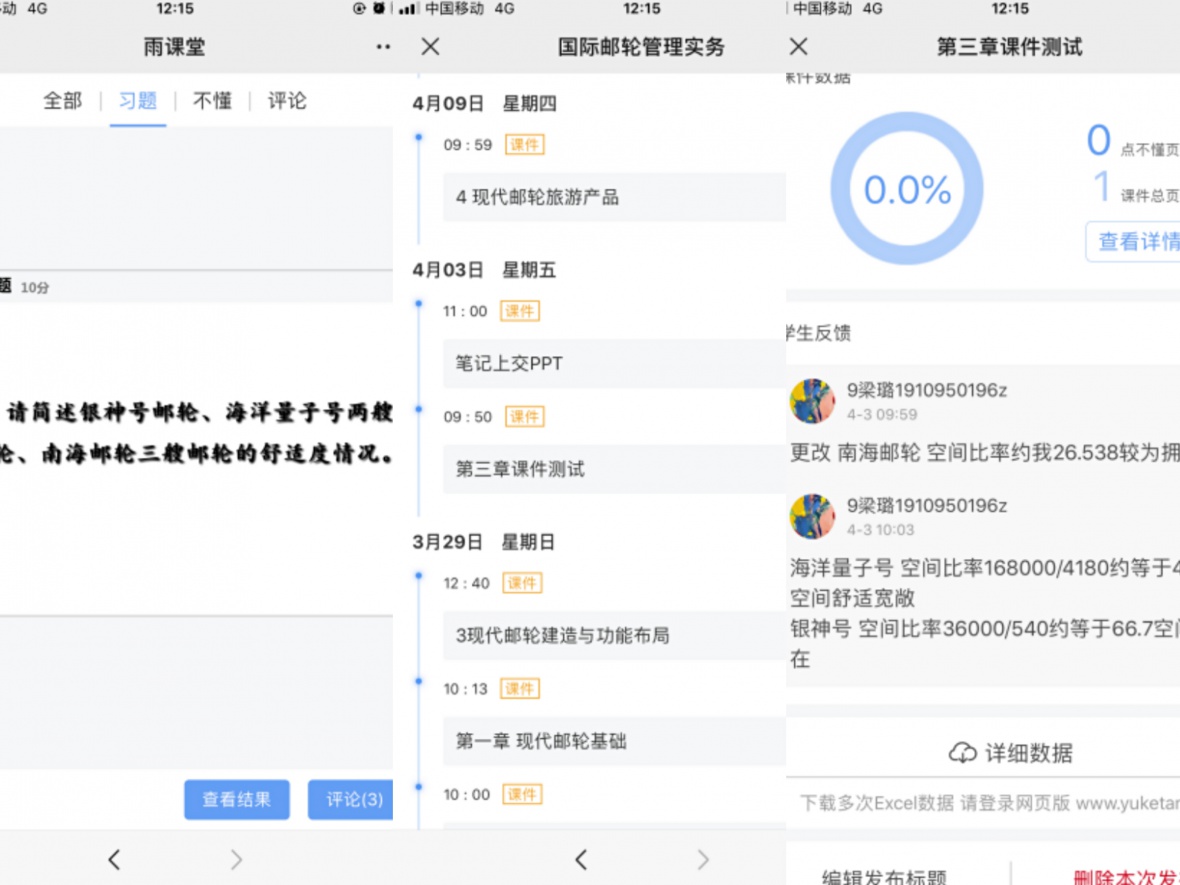1180x885 pixels.
Task: Tap the avatar on the 4-3 10:03 feedback
Action: 812,516
